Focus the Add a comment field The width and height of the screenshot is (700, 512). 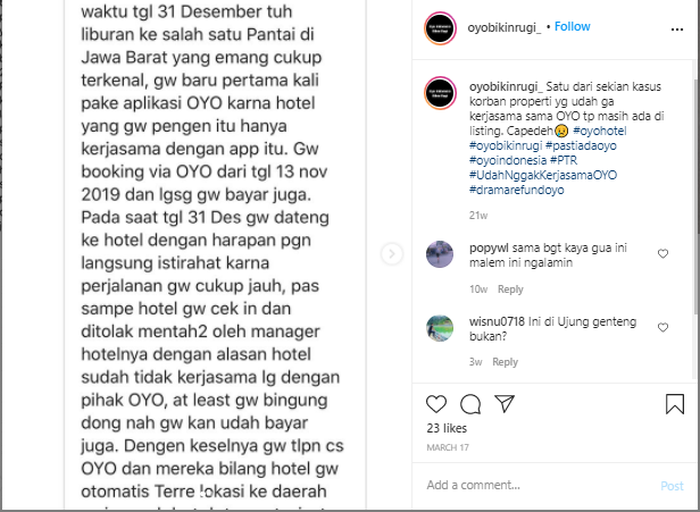tap(538, 485)
